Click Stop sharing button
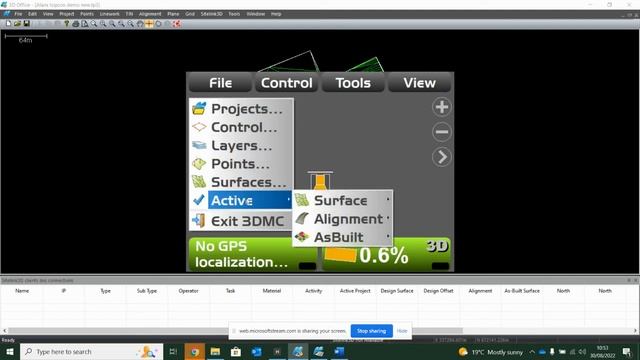The height and width of the screenshot is (360, 640). pyautogui.click(x=371, y=331)
